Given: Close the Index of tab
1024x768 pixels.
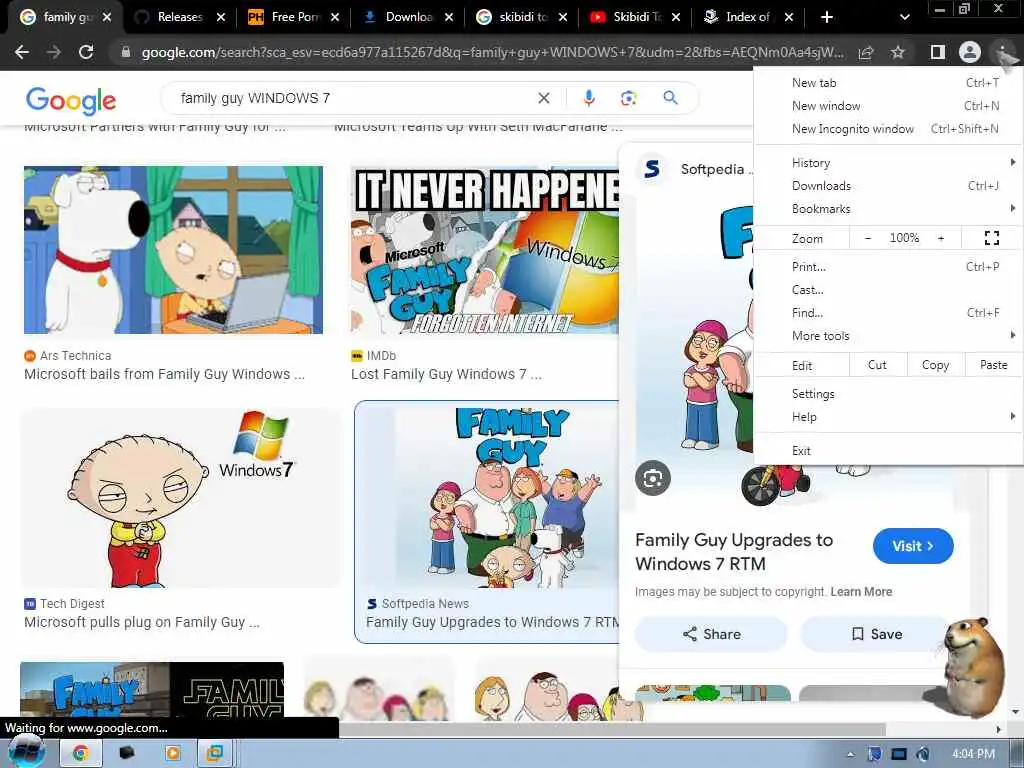Looking at the screenshot, I should (789, 17).
